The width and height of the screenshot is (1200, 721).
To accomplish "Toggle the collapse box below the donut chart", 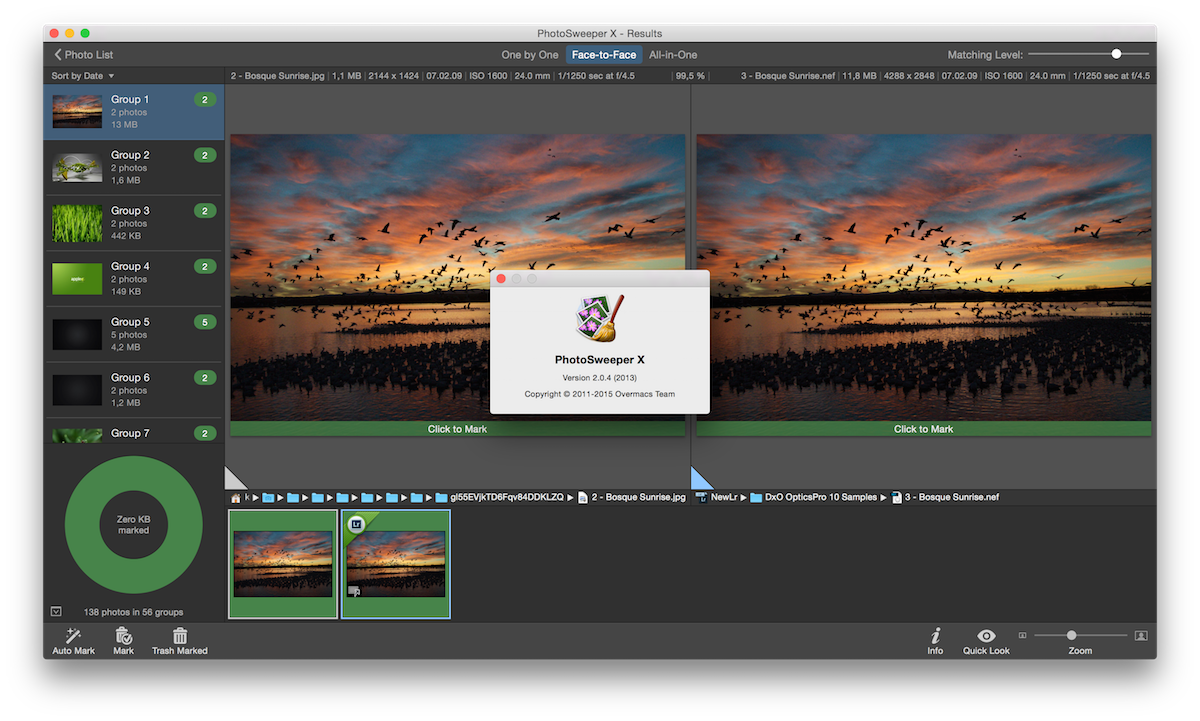I will [x=56, y=611].
